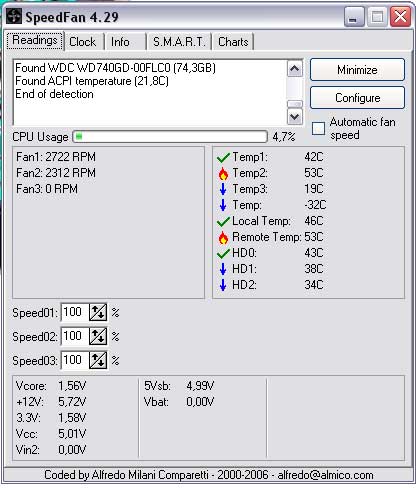Click the 'Found WDC WD740GD-00FLC0' log line

pos(115,68)
